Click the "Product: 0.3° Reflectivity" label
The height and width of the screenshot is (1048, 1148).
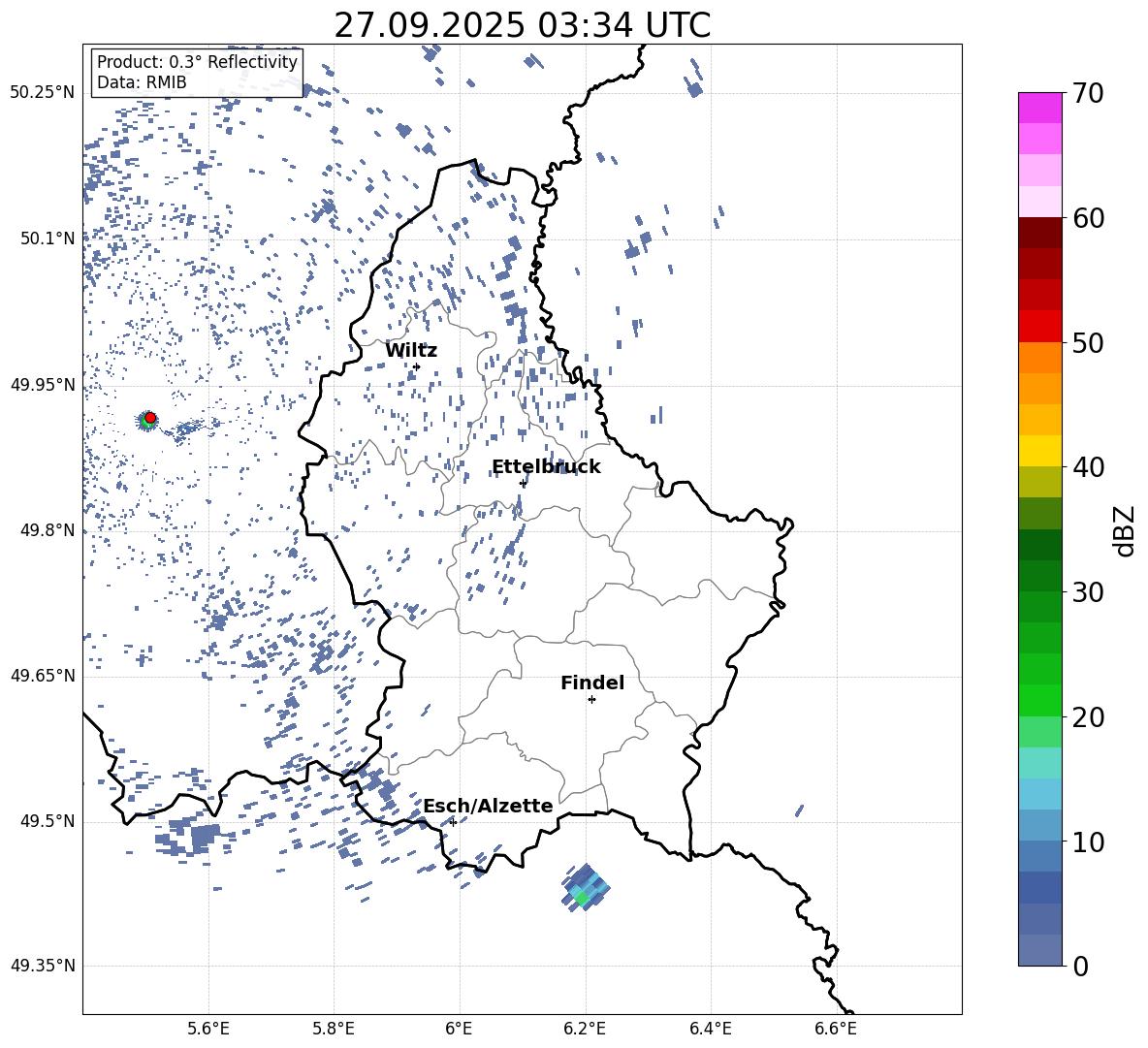tap(197, 62)
